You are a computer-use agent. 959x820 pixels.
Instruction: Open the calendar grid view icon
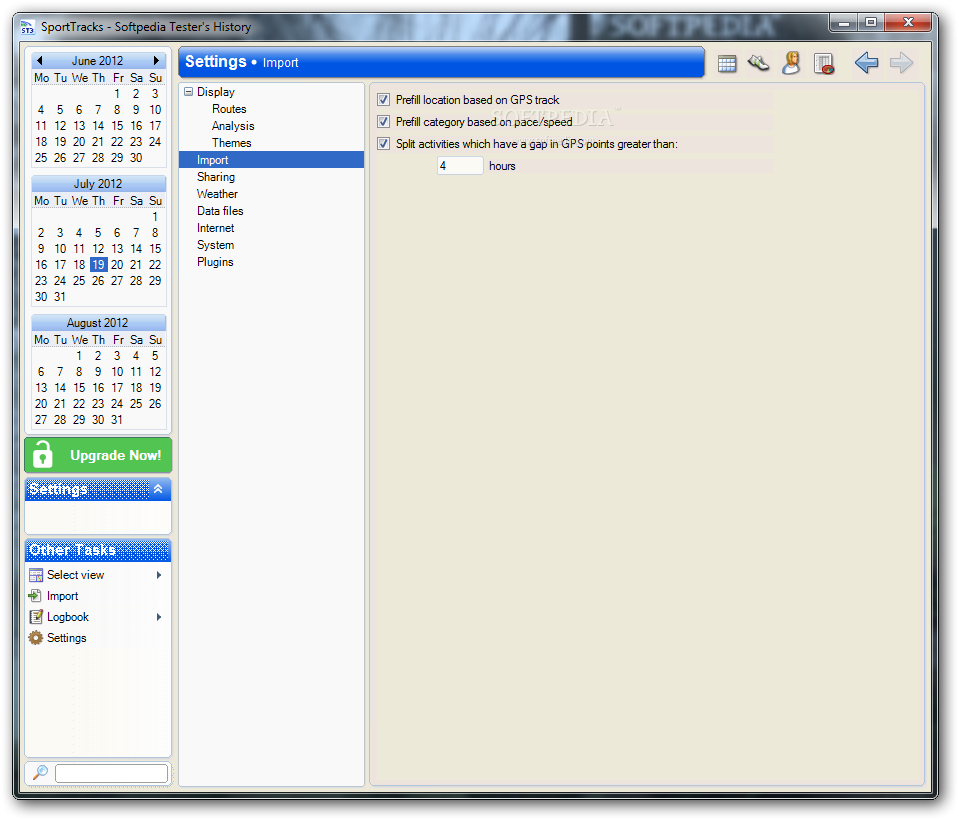(727, 63)
